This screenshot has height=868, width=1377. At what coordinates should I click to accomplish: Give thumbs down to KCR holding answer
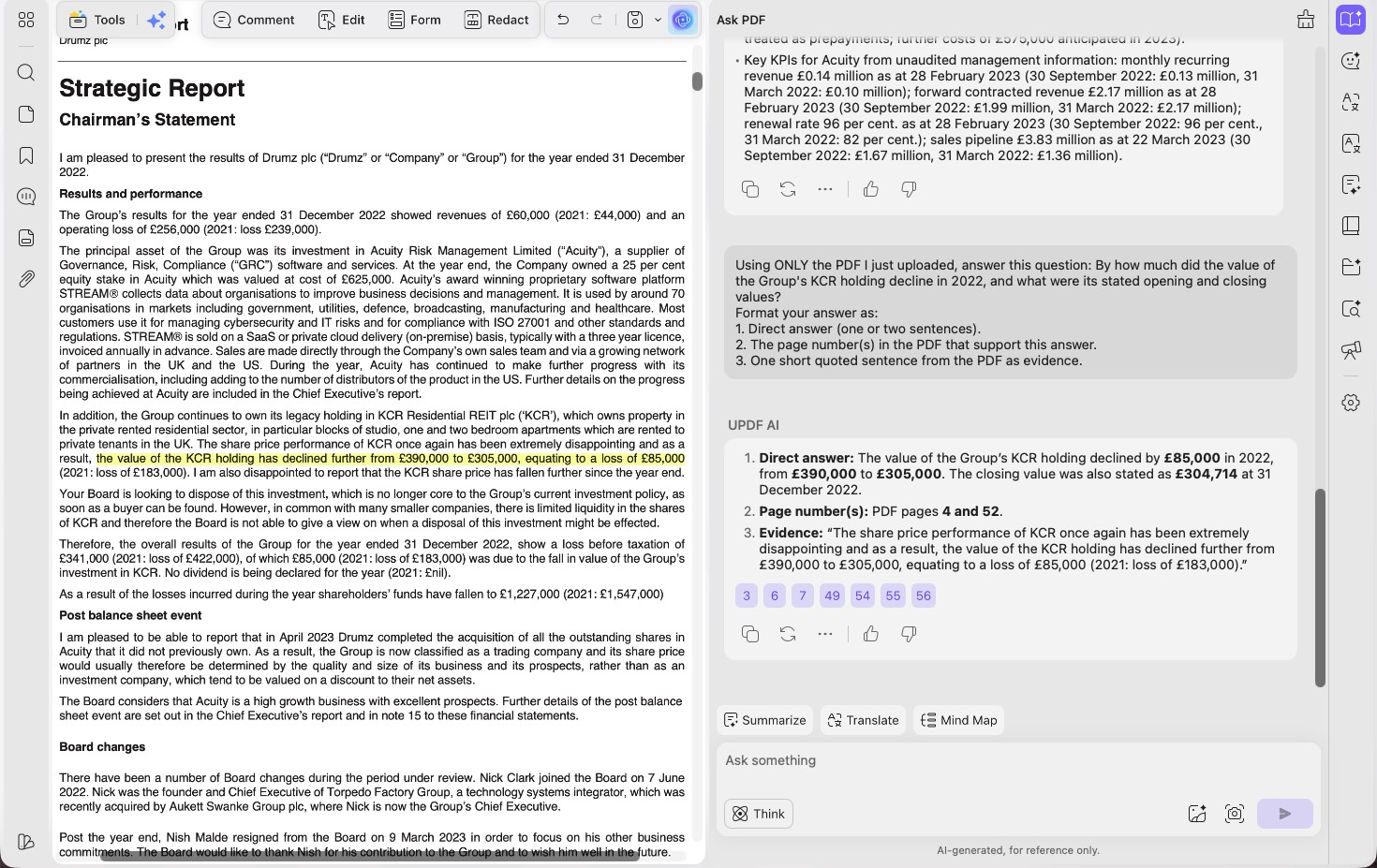(909, 634)
